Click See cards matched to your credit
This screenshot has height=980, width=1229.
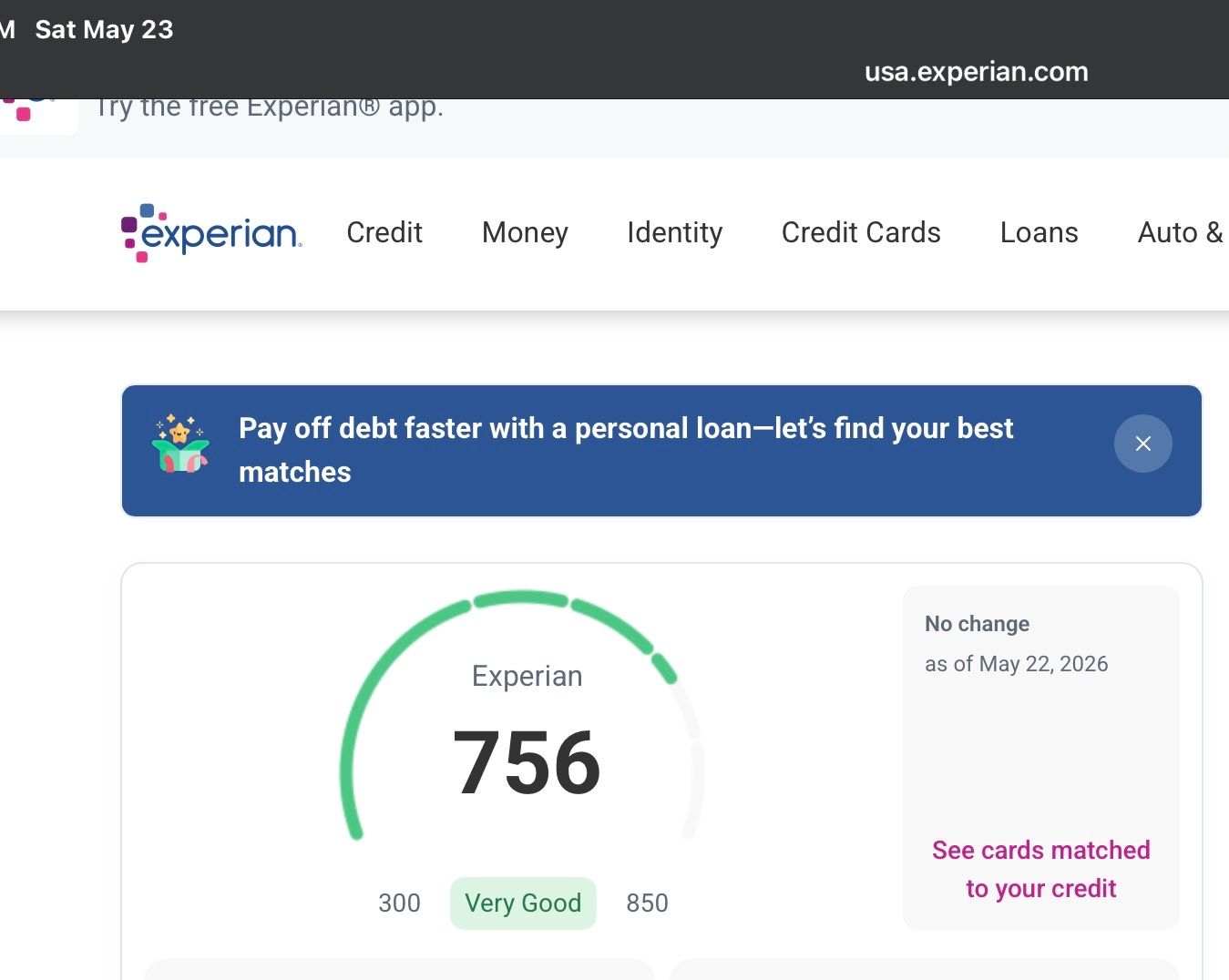[1041, 869]
